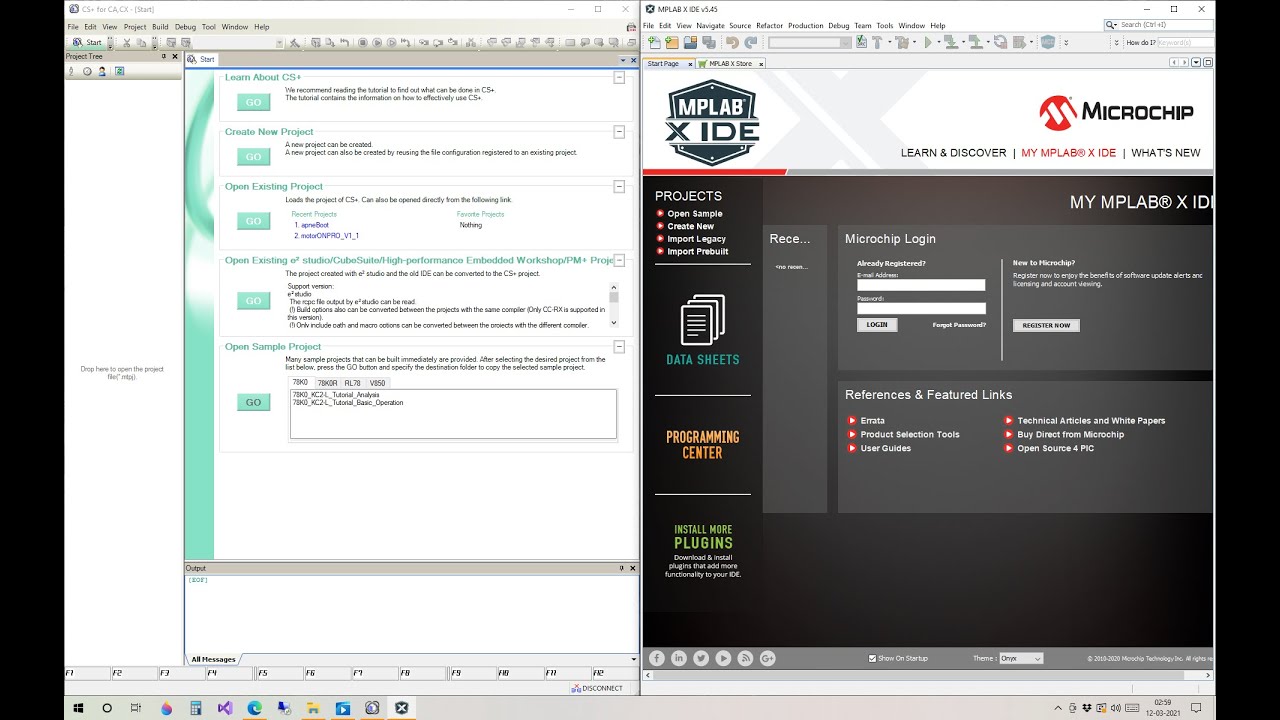Screen dimensions: 1280x720
Task: Show hidden icons in system tray
Action: click(1058, 708)
